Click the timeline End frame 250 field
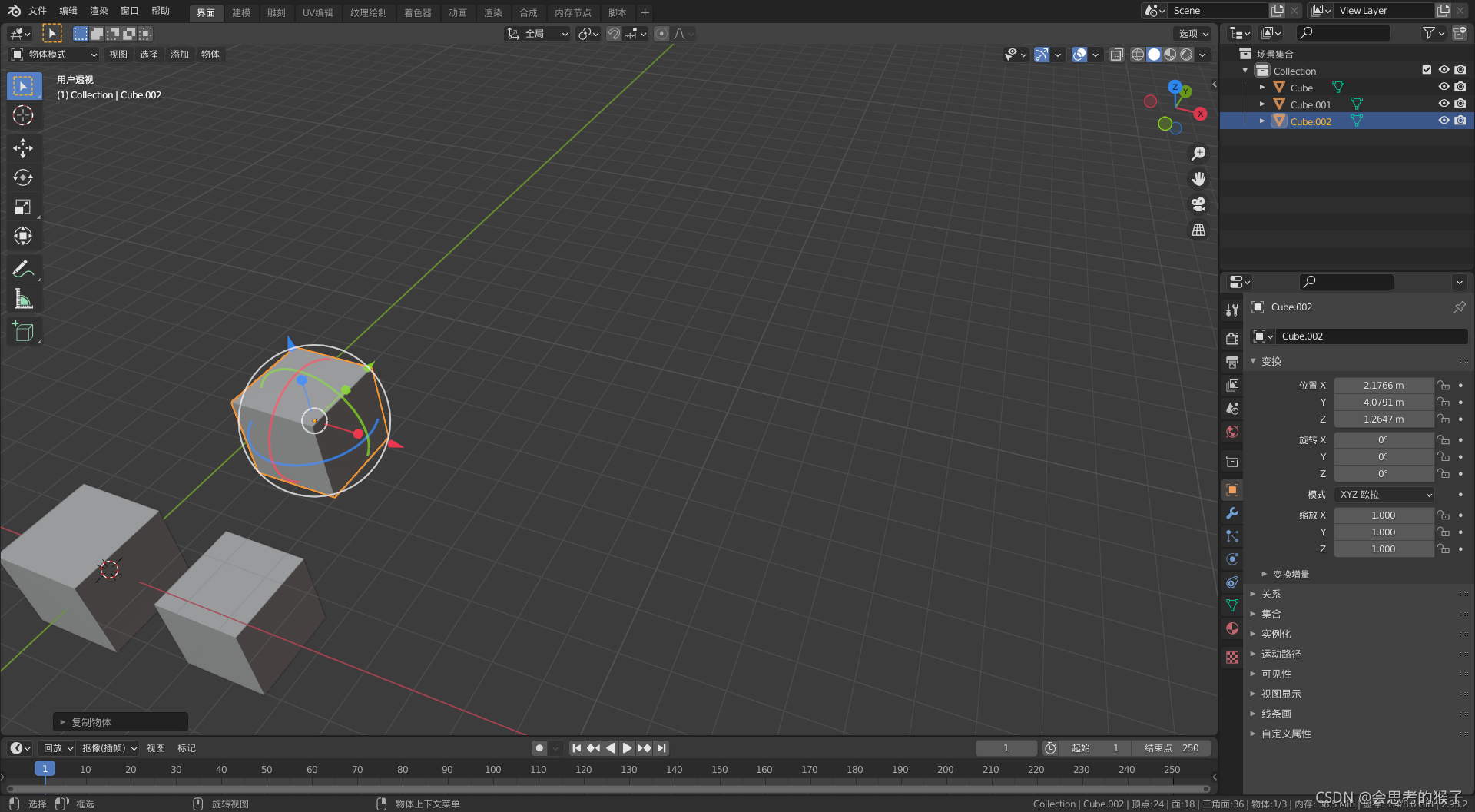Viewport: 1475px width, 812px height. click(1172, 748)
